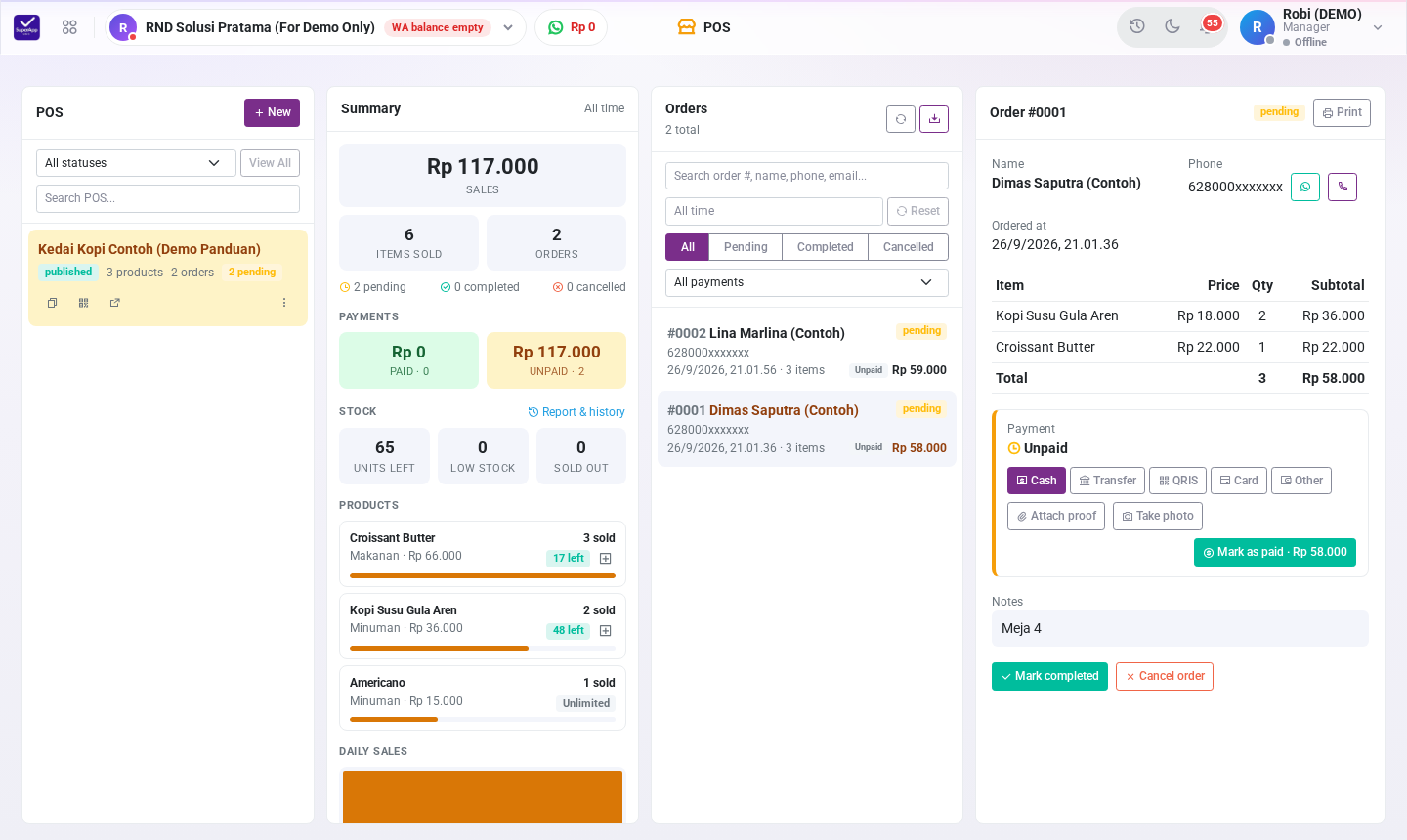Image resolution: width=1407 pixels, height=840 pixels.
Task: Switch to the Cancelled orders tab
Action: (909, 247)
